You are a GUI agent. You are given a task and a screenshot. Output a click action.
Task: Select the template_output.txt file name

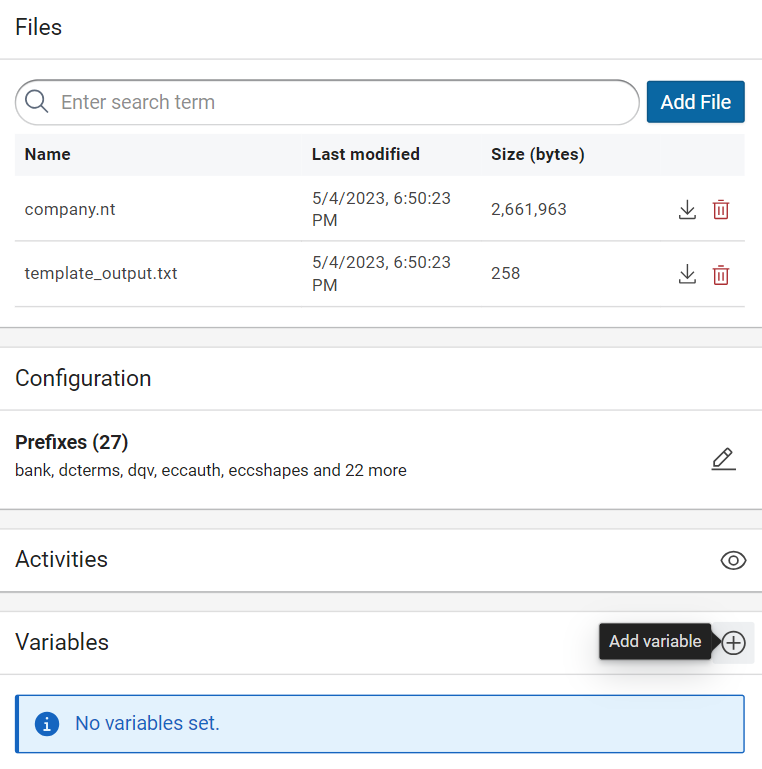(x=101, y=273)
